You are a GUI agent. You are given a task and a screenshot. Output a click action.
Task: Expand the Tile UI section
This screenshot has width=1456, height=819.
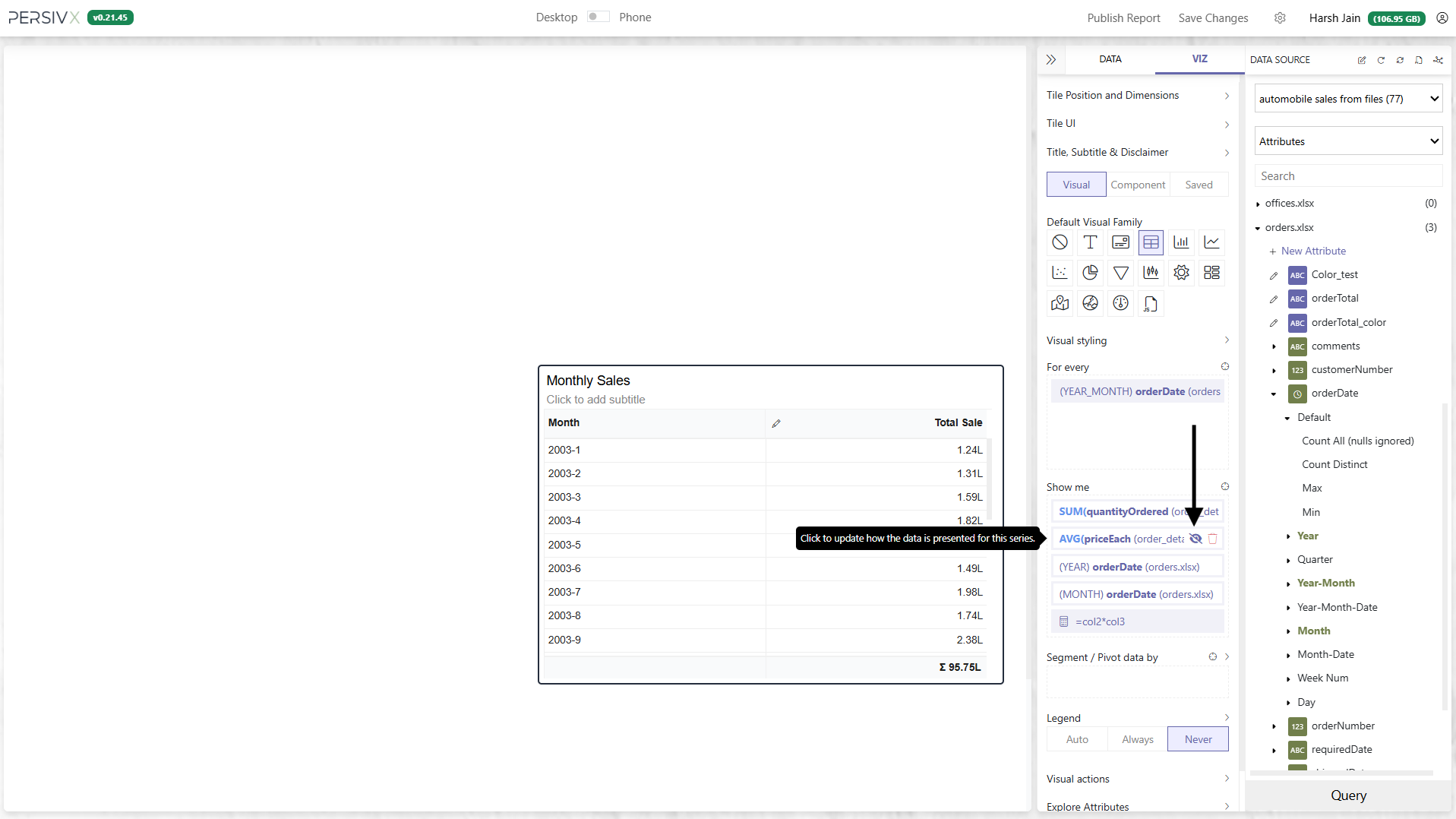[1137, 123]
